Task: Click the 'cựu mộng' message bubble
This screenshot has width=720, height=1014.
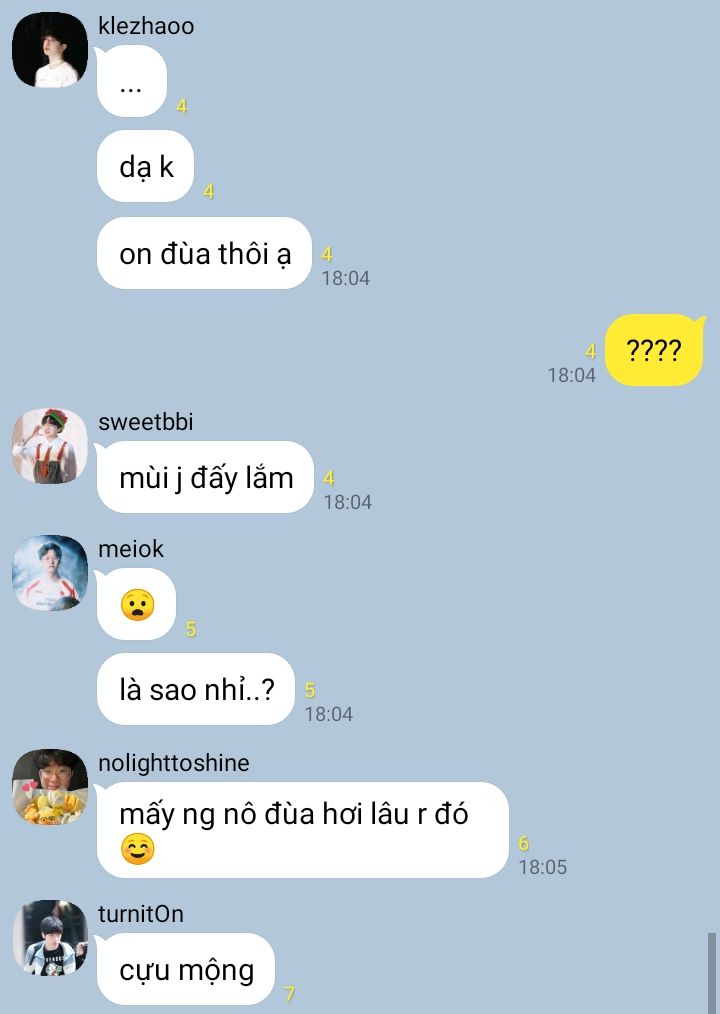Action: (x=186, y=969)
